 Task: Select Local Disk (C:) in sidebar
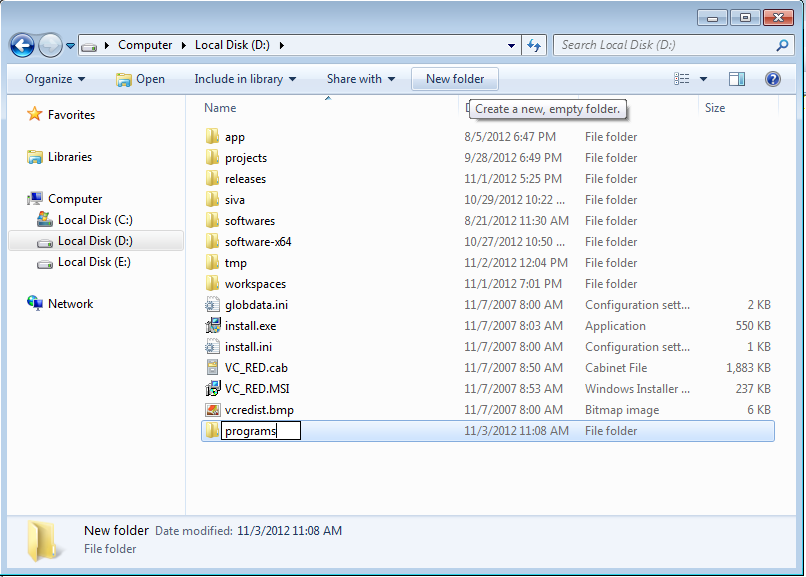[x=95, y=220]
